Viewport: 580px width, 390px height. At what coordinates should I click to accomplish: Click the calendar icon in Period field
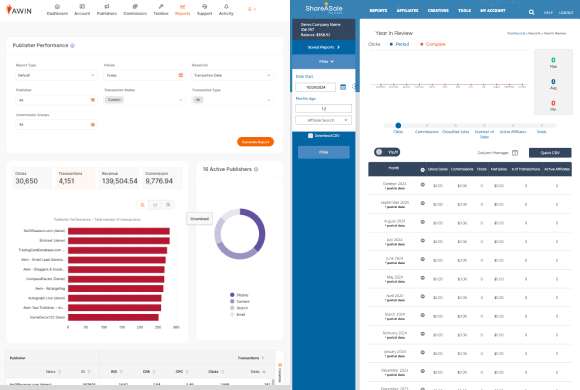[x=181, y=75]
